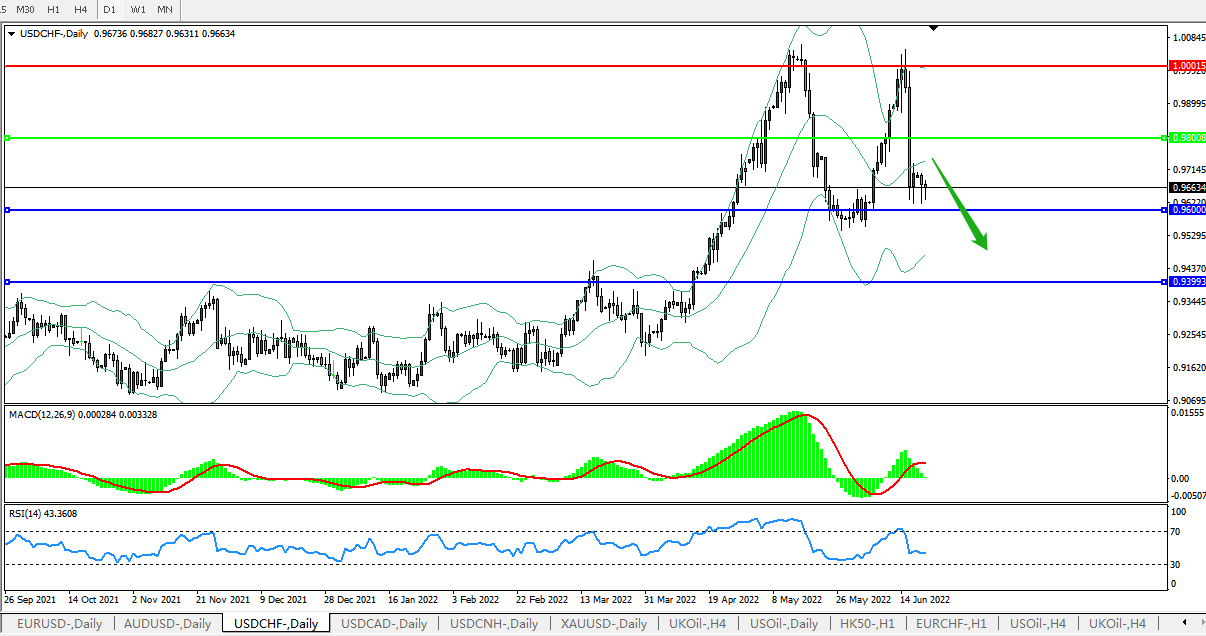Image resolution: width=1206 pixels, height=636 pixels.
Task: Click left handle of blue 0.96000 line
Action: click(7, 210)
